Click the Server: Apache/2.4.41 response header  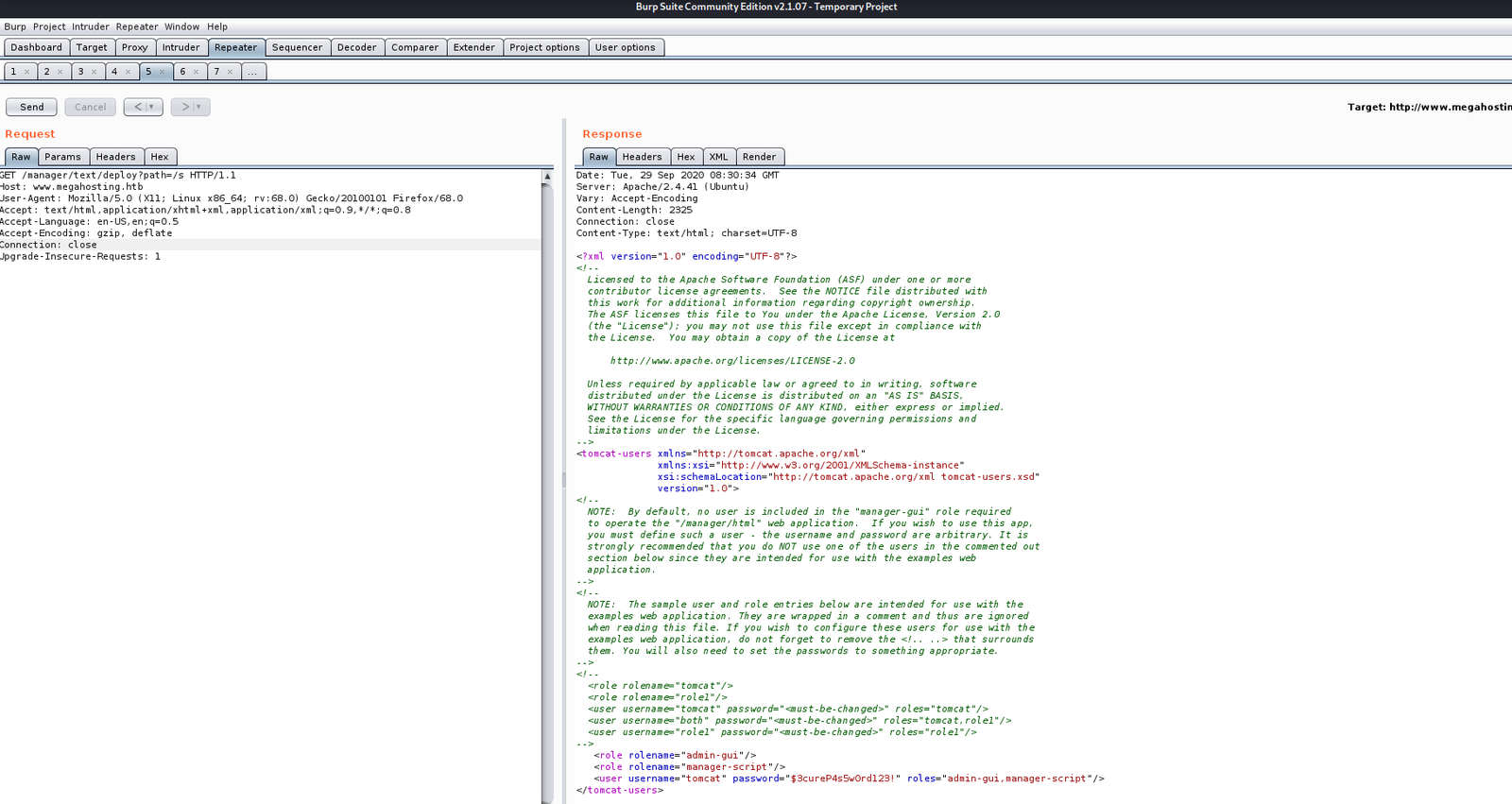point(662,186)
